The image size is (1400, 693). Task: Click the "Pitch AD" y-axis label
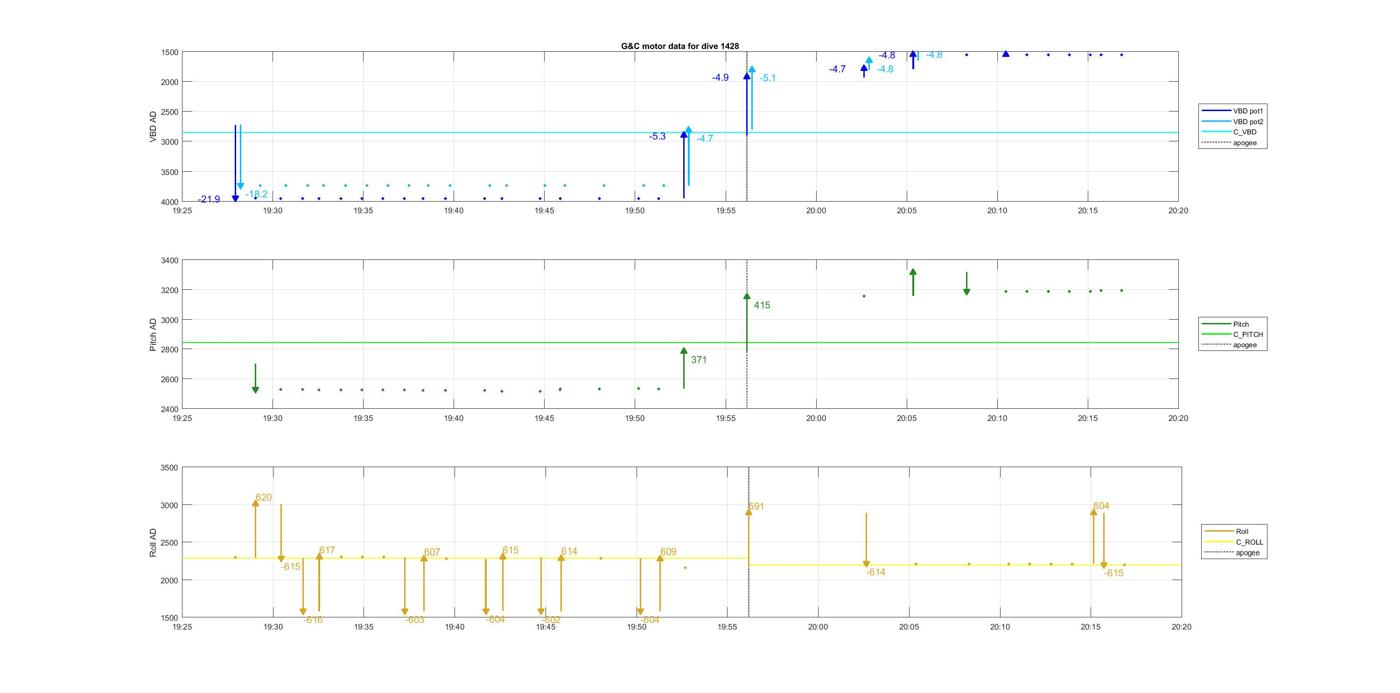coord(154,335)
